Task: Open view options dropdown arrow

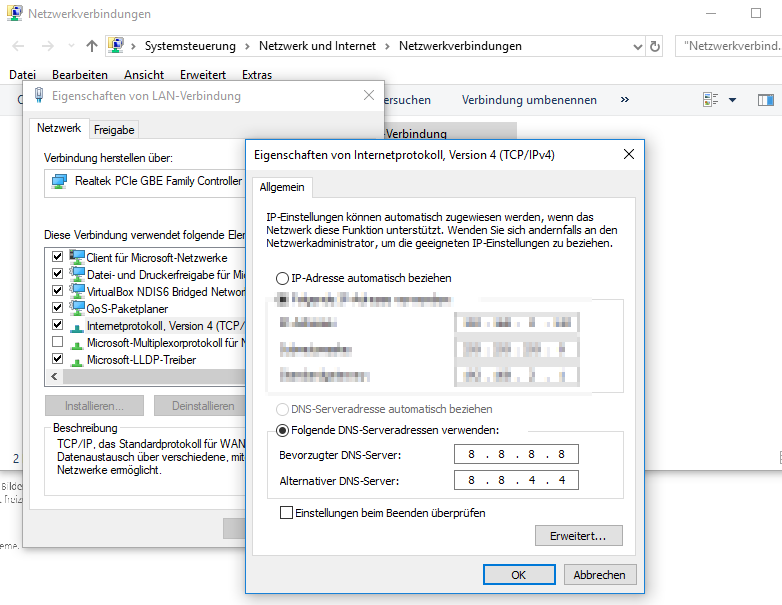Action: (732, 100)
